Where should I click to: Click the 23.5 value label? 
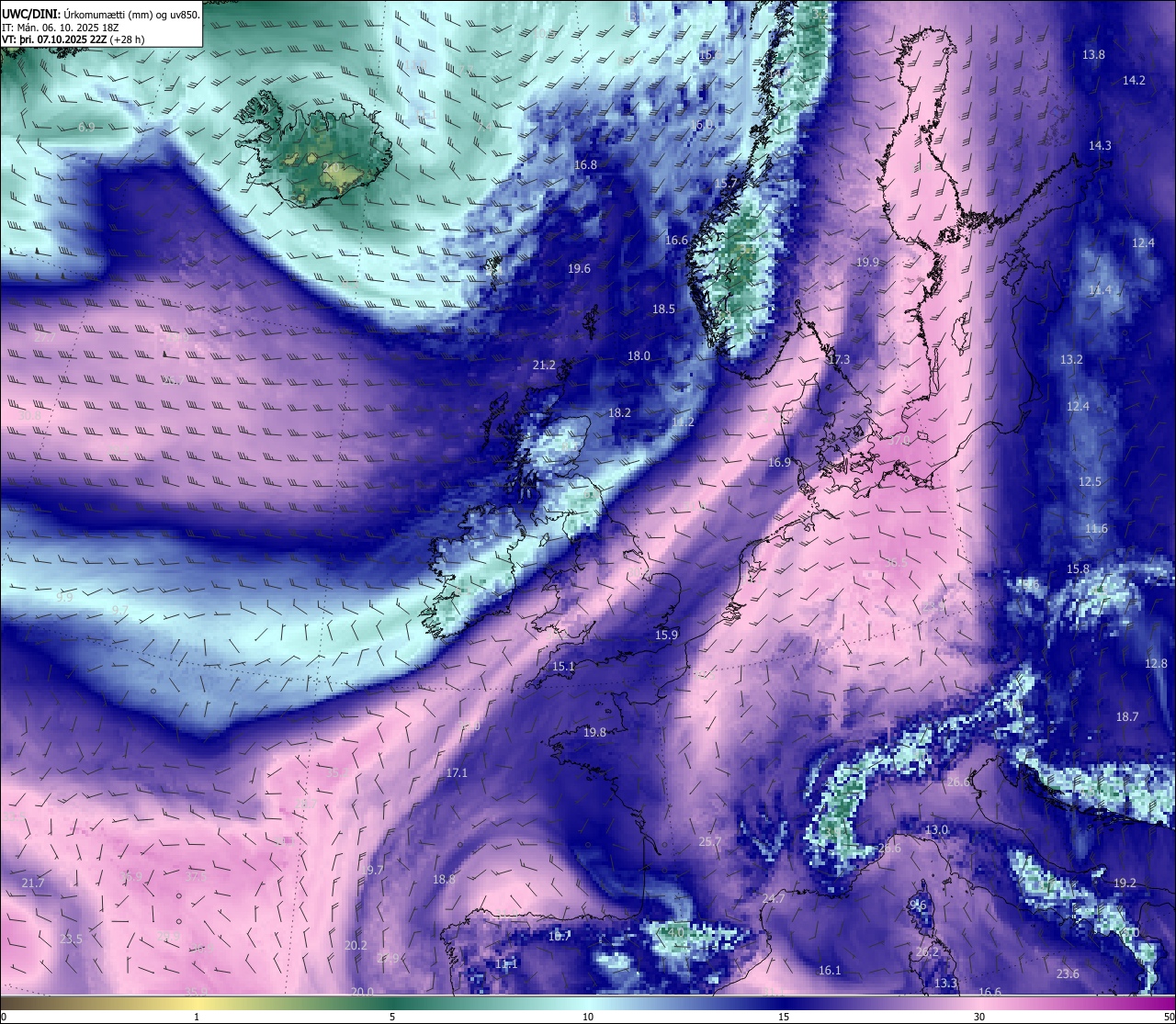tap(71, 940)
